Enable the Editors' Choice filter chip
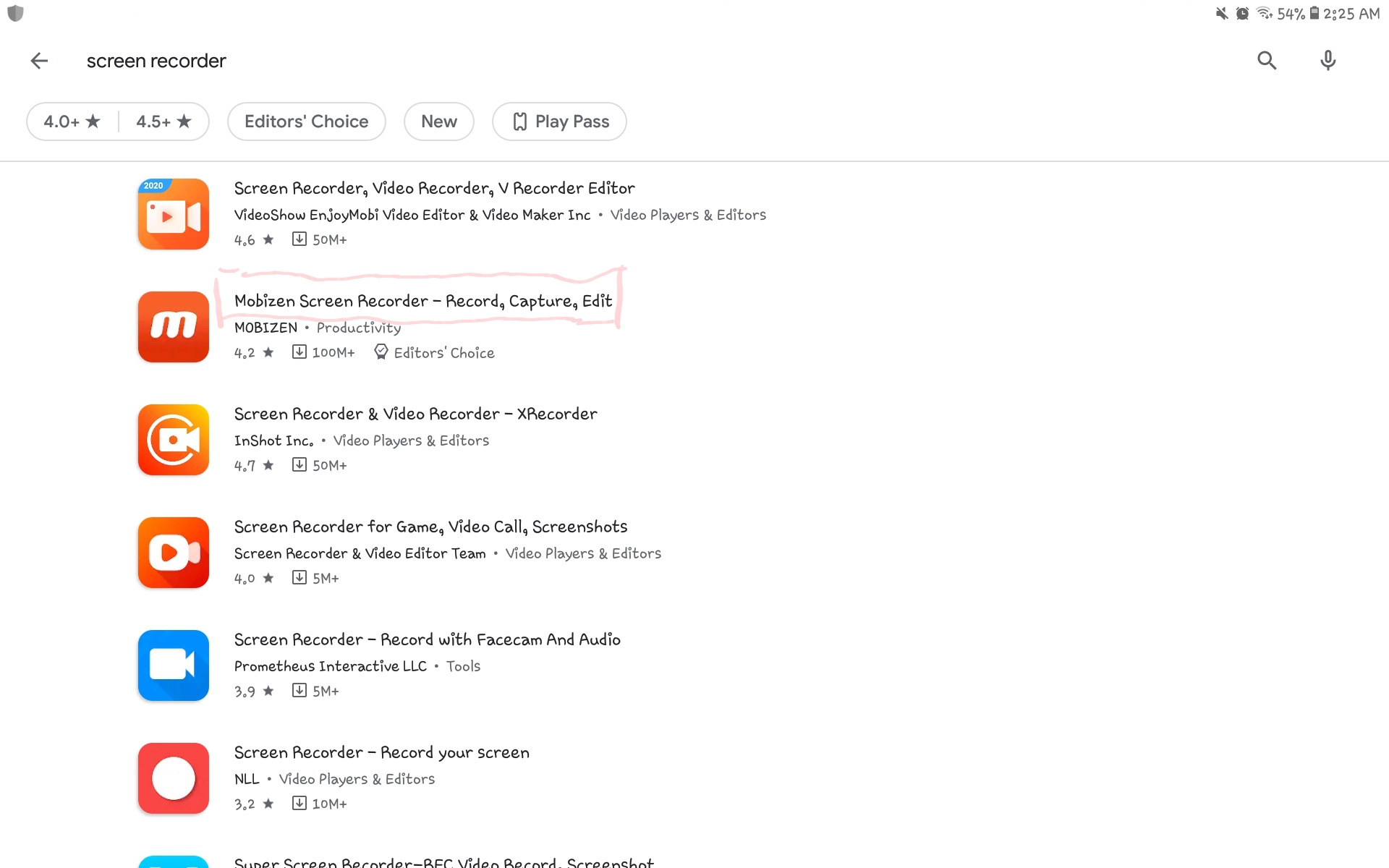Image resolution: width=1389 pixels, height=868 pixels. coord(307,122)
